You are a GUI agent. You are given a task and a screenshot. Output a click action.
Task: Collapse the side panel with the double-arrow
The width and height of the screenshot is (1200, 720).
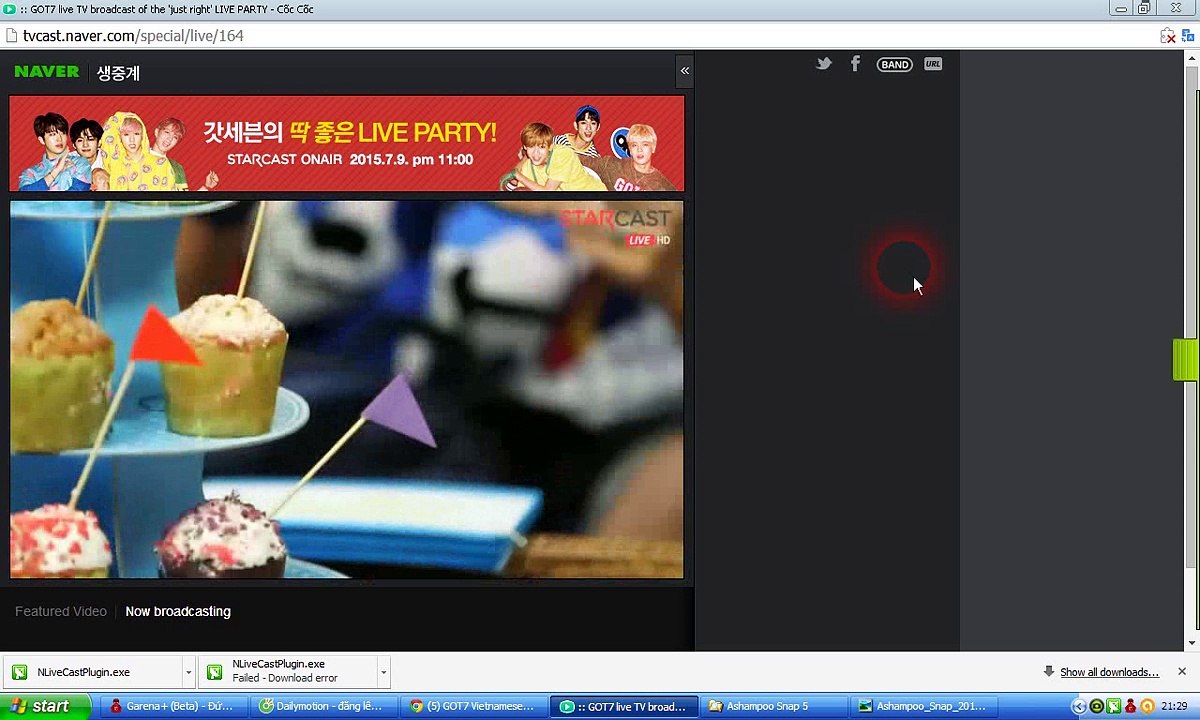685,70
